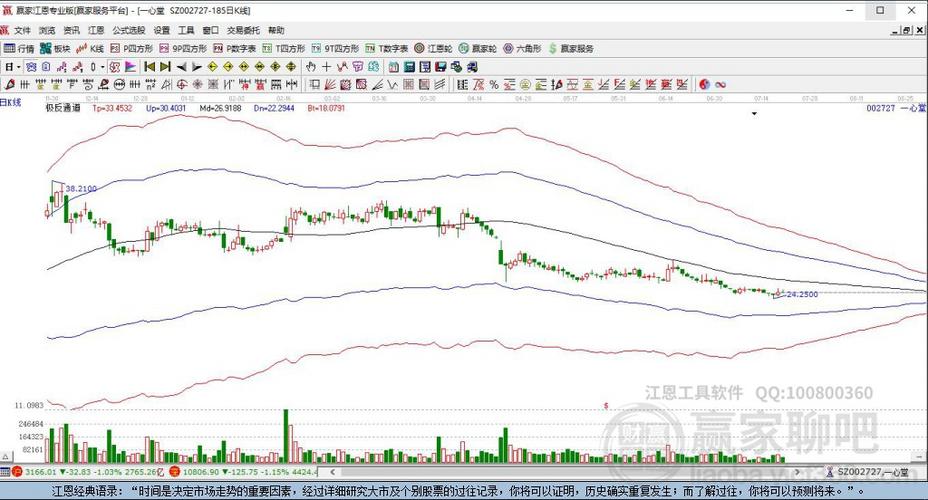The width and height of the screenshot is (928, 500).
Task: Click the teal calculator-like icon
Action: 409,67
